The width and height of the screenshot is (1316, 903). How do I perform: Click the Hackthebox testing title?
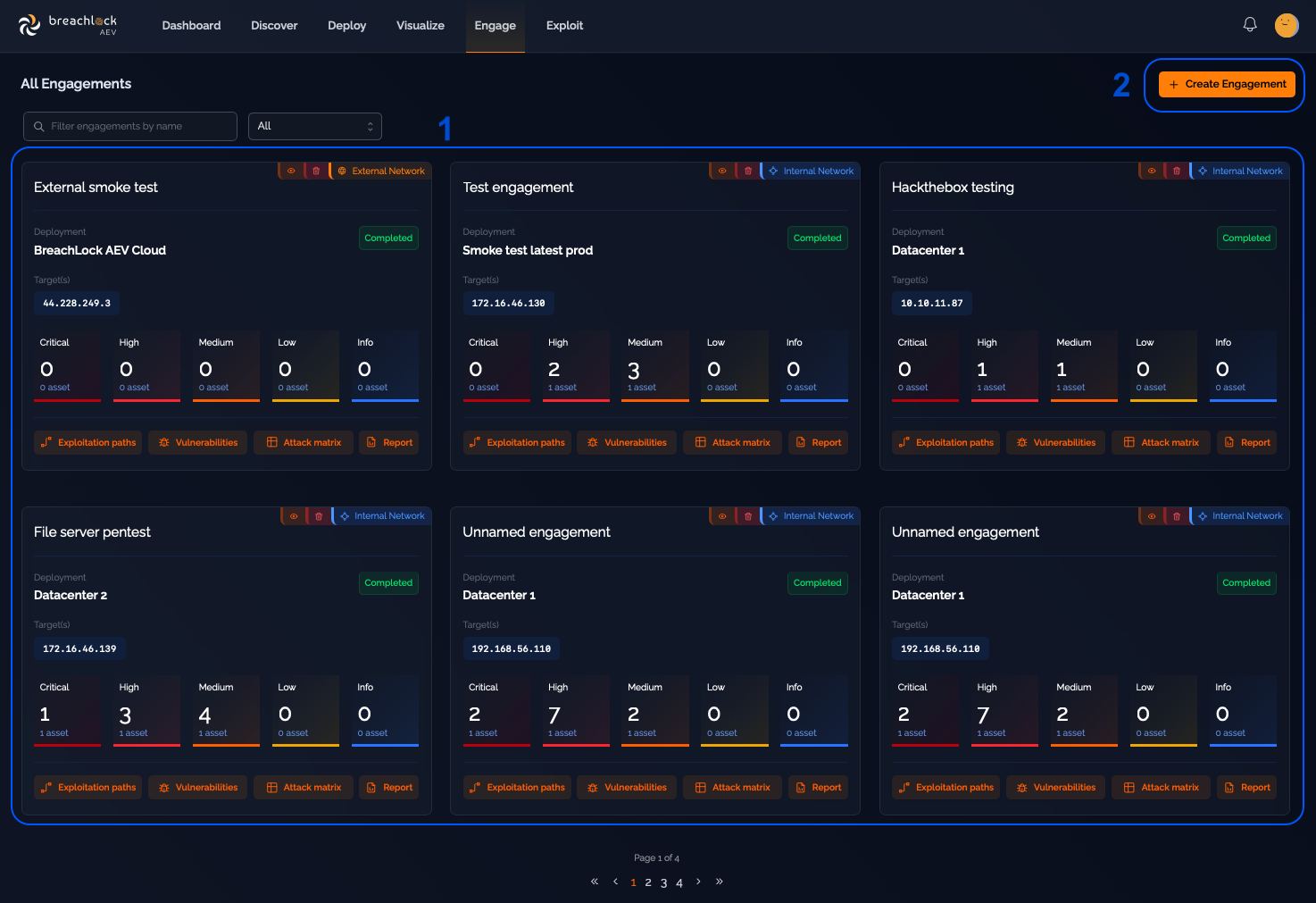953,188
